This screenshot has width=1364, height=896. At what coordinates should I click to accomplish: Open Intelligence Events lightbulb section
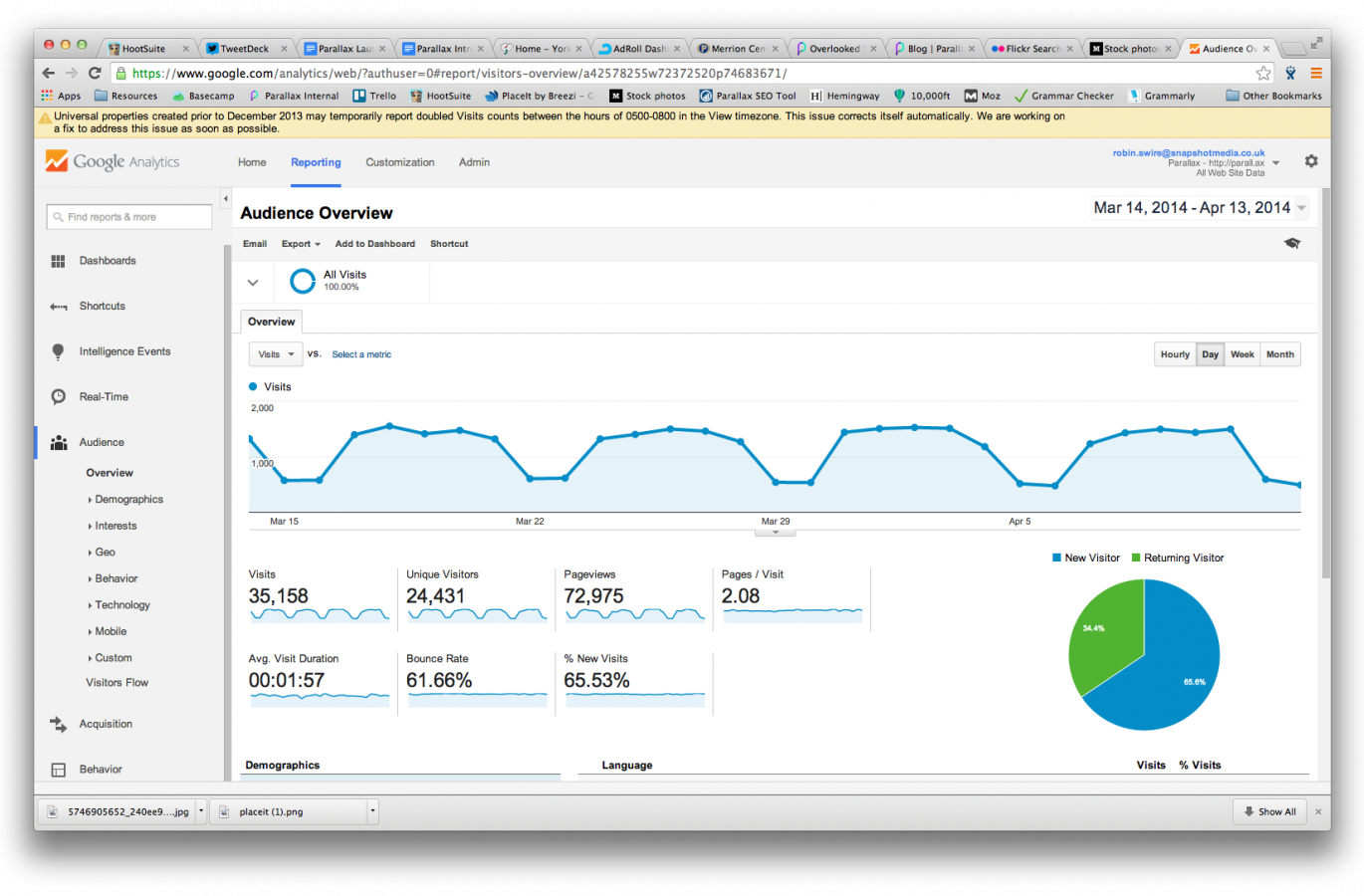(x=124, y=351)
